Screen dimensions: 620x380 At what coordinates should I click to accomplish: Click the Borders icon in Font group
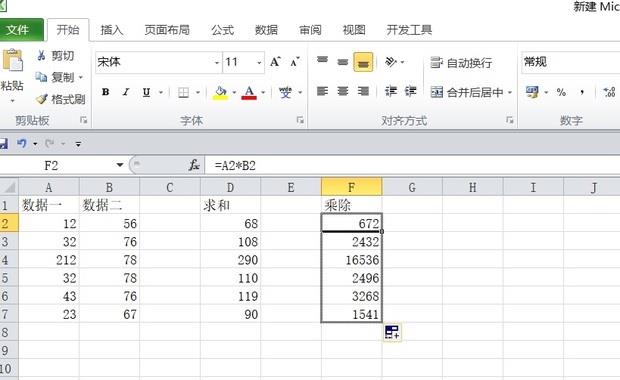click(183, 93)
